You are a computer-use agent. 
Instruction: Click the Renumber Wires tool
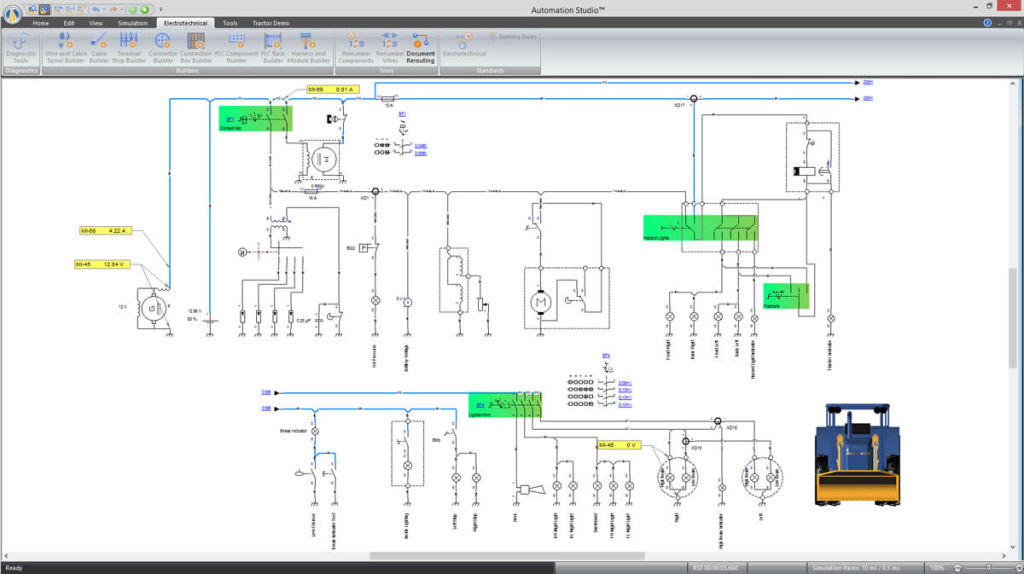(x=390, y=49)
